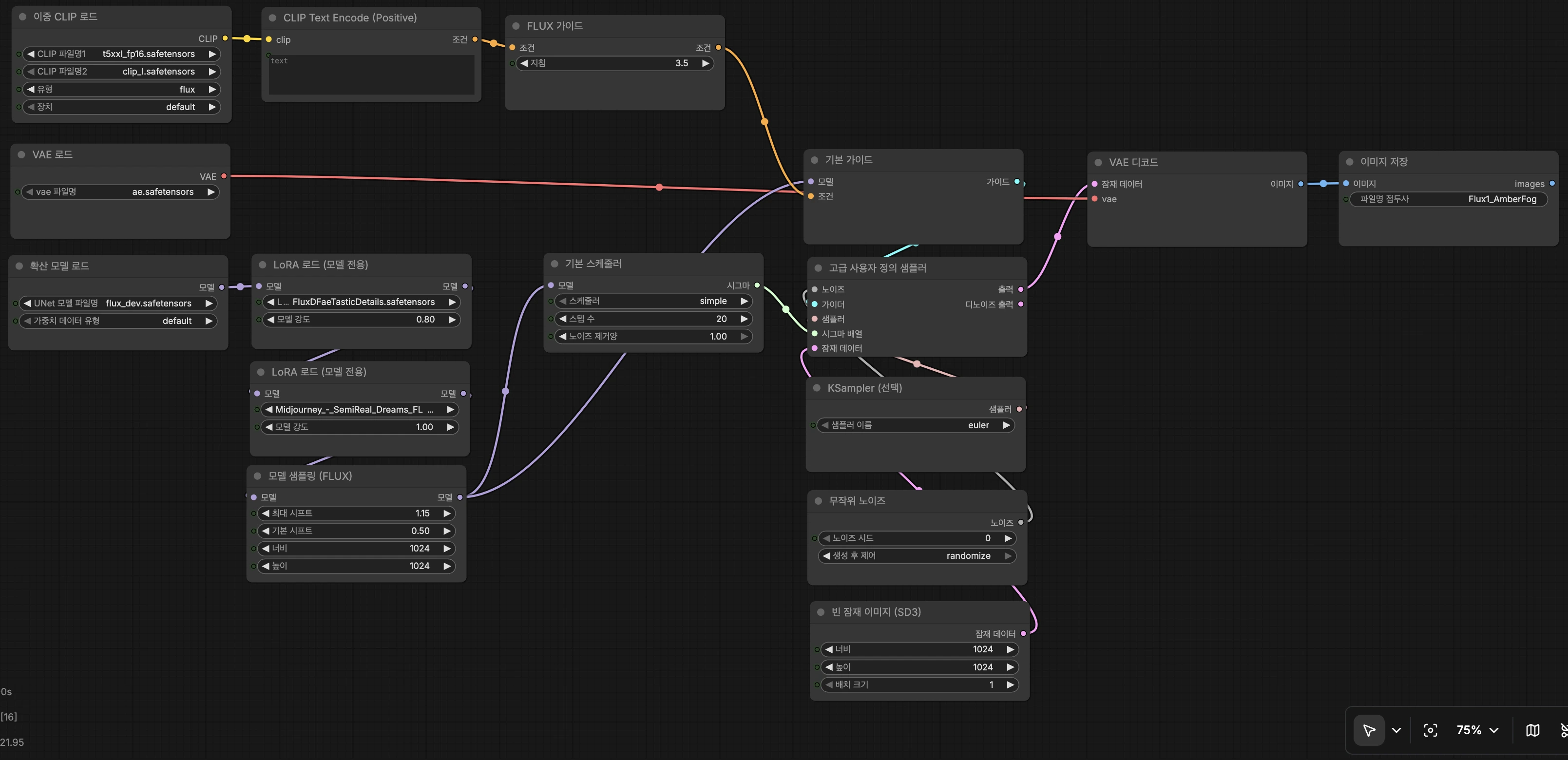Collapse the 기본 스케줄러 node dot
Image resolution: width=1568 pixels, height=760 pixels.
[555, 264]
